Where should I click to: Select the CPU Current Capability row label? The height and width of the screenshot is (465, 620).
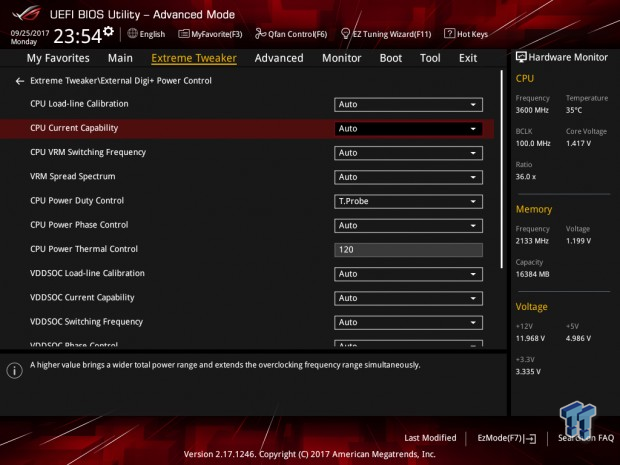coord(74,128)
